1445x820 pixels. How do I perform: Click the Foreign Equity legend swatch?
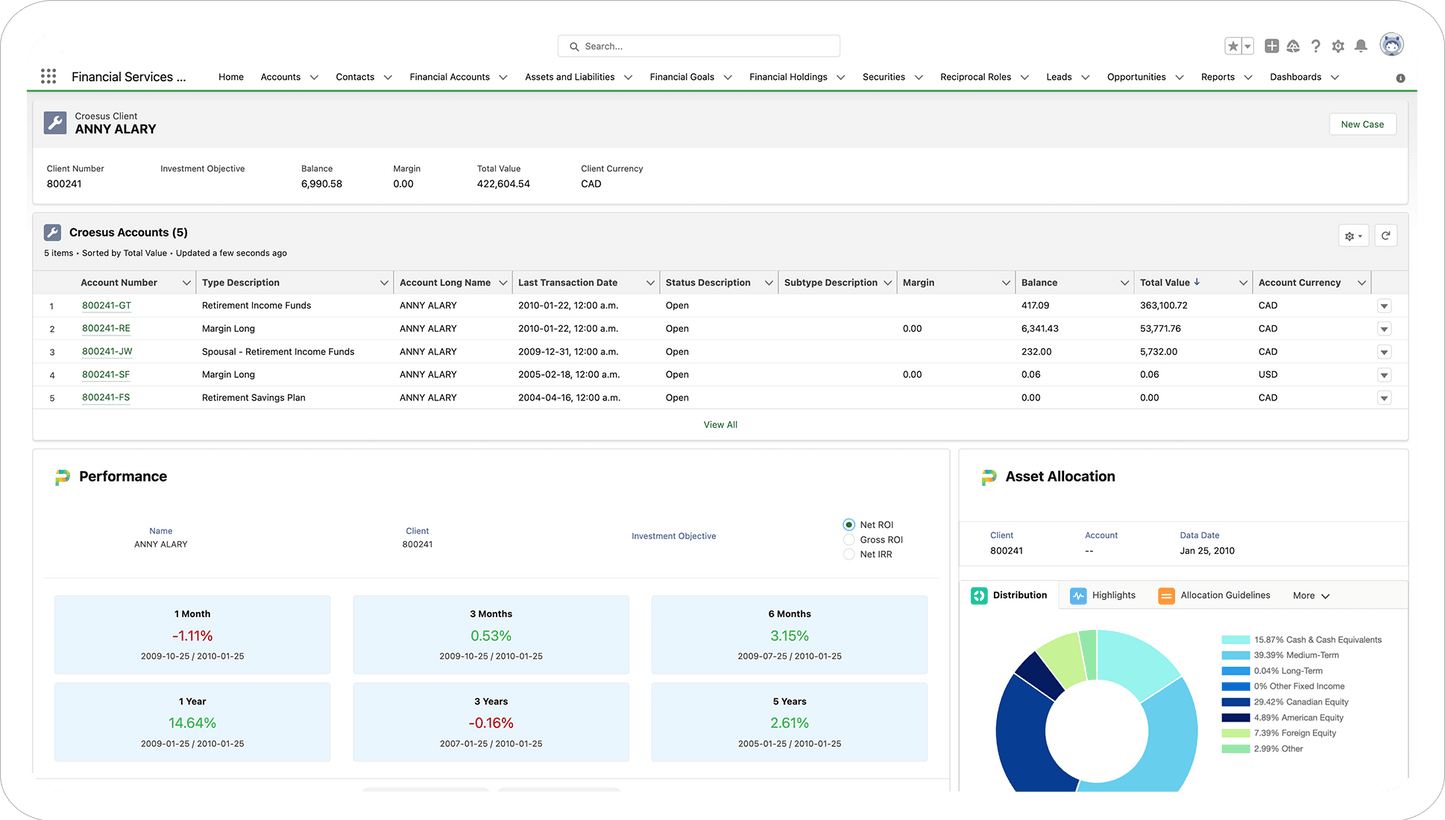1235,733
